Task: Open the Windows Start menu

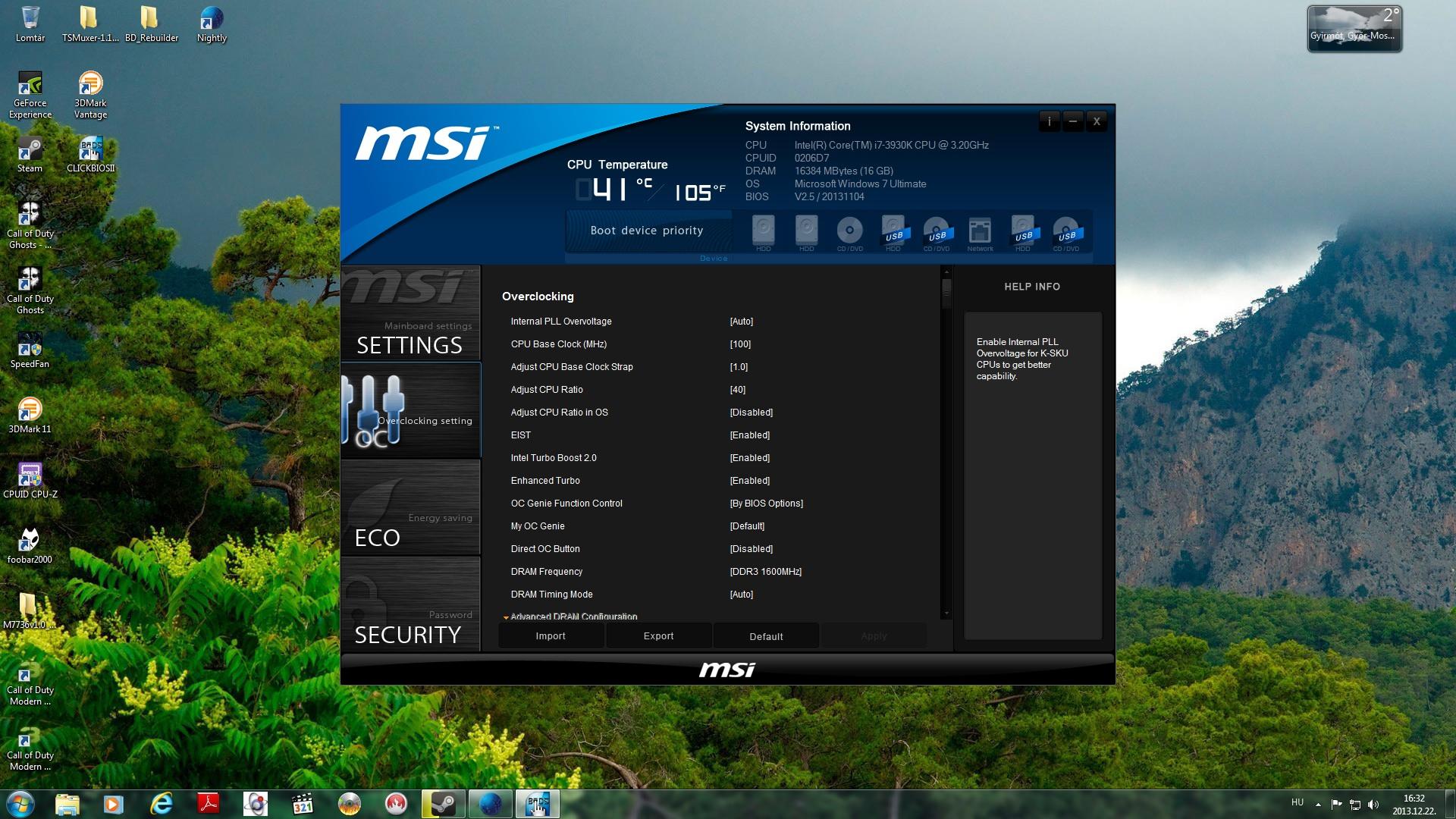Action: click(x=20, y=803)
